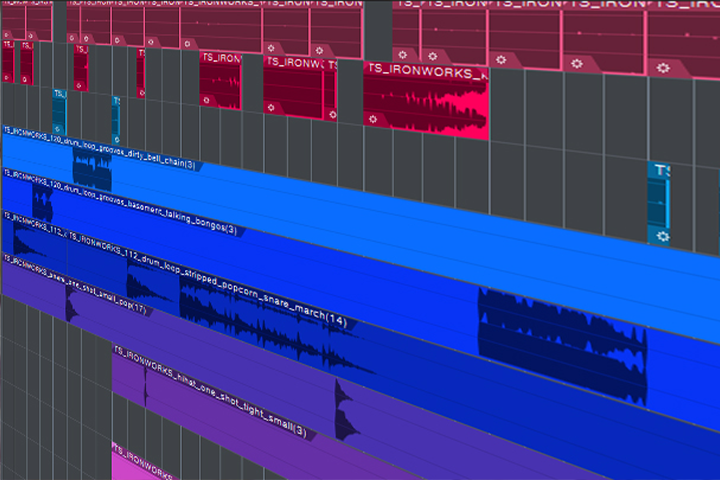Open gear settings on bright red TS_IRONWORKS_ clip
This screenshot has width=720, height=480.
pyautogui.click(x=373, y=119)
